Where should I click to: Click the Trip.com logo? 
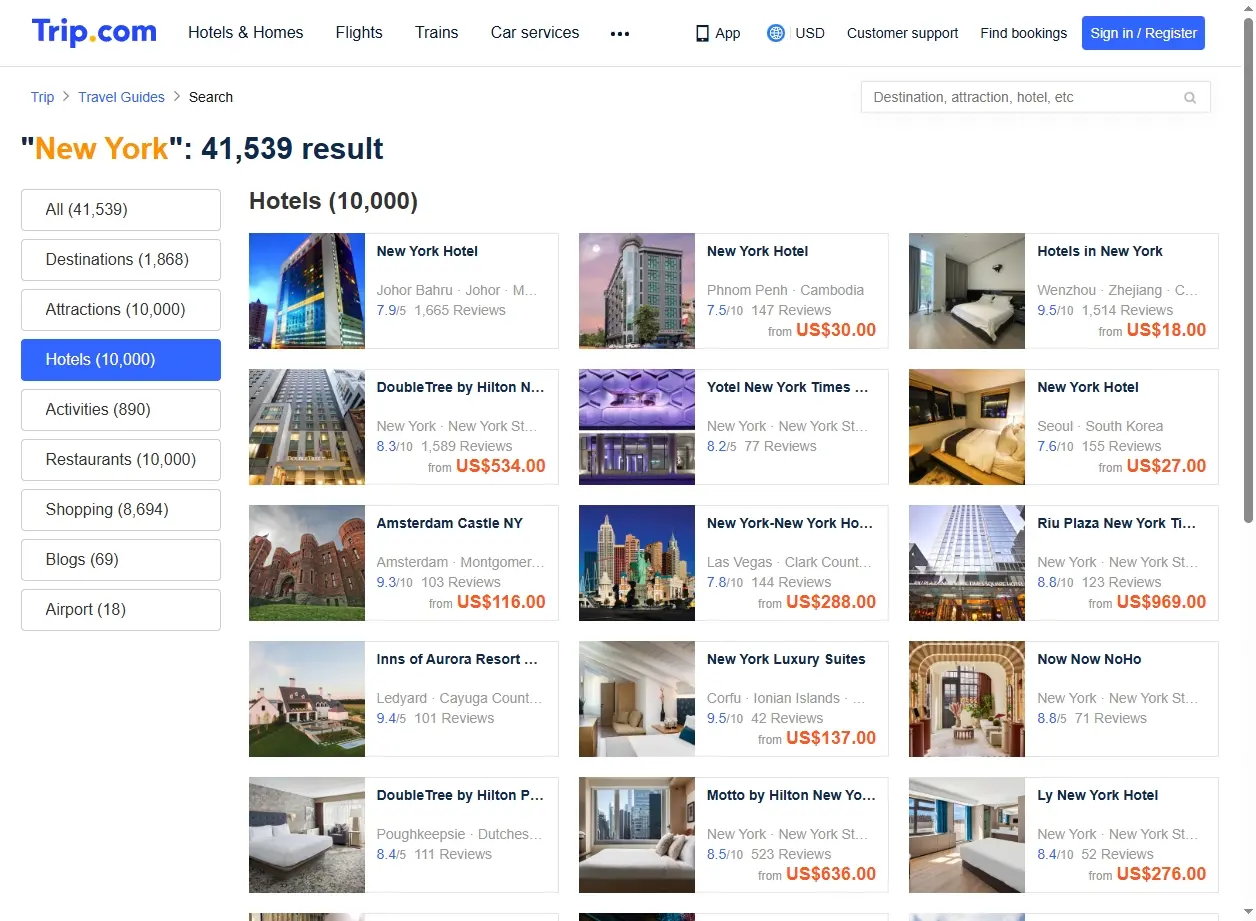click(x=94, y=32)
